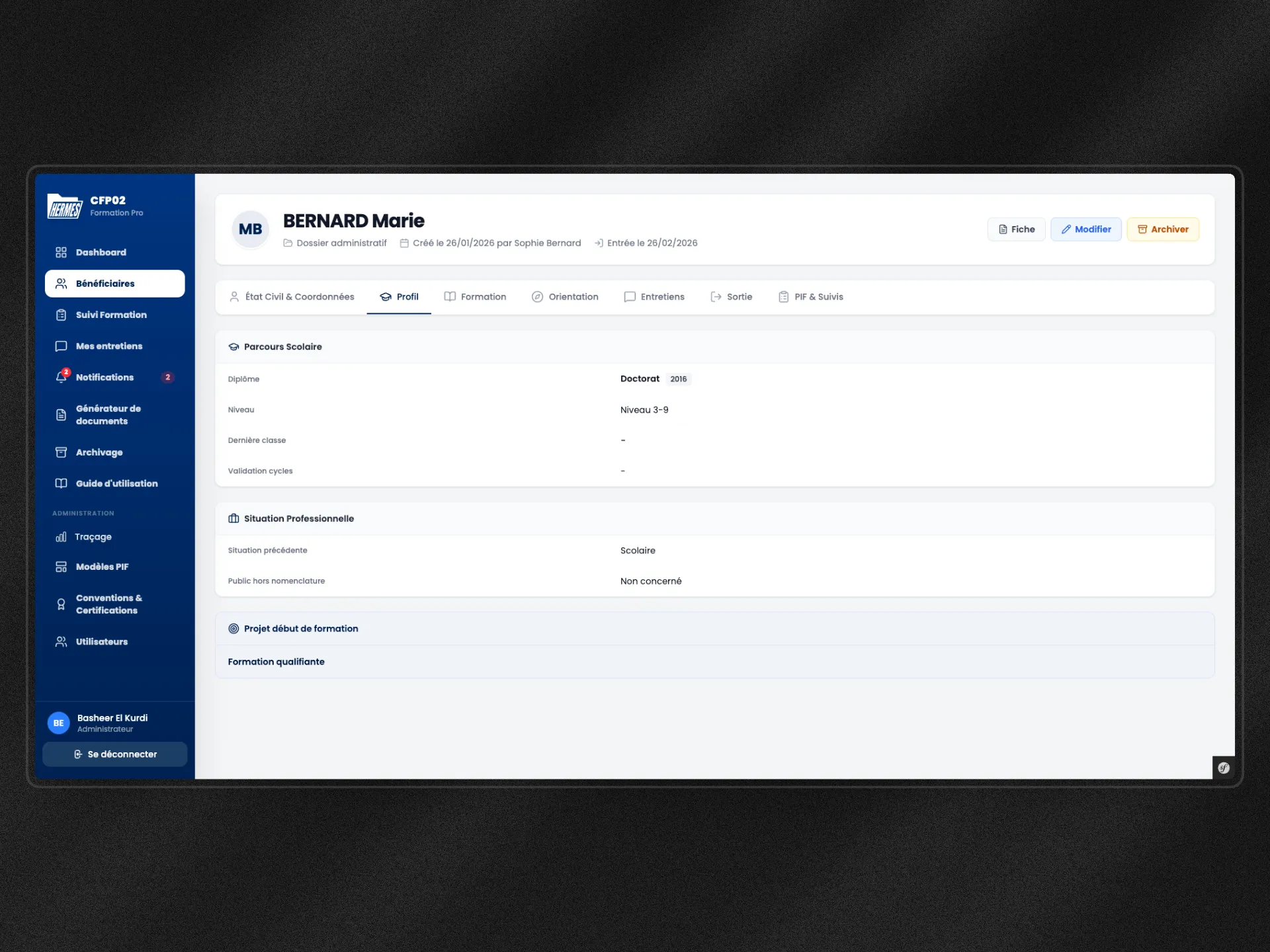Open the Orientation tab
This screenshot has width=1270, height=952.
[565, 297]
